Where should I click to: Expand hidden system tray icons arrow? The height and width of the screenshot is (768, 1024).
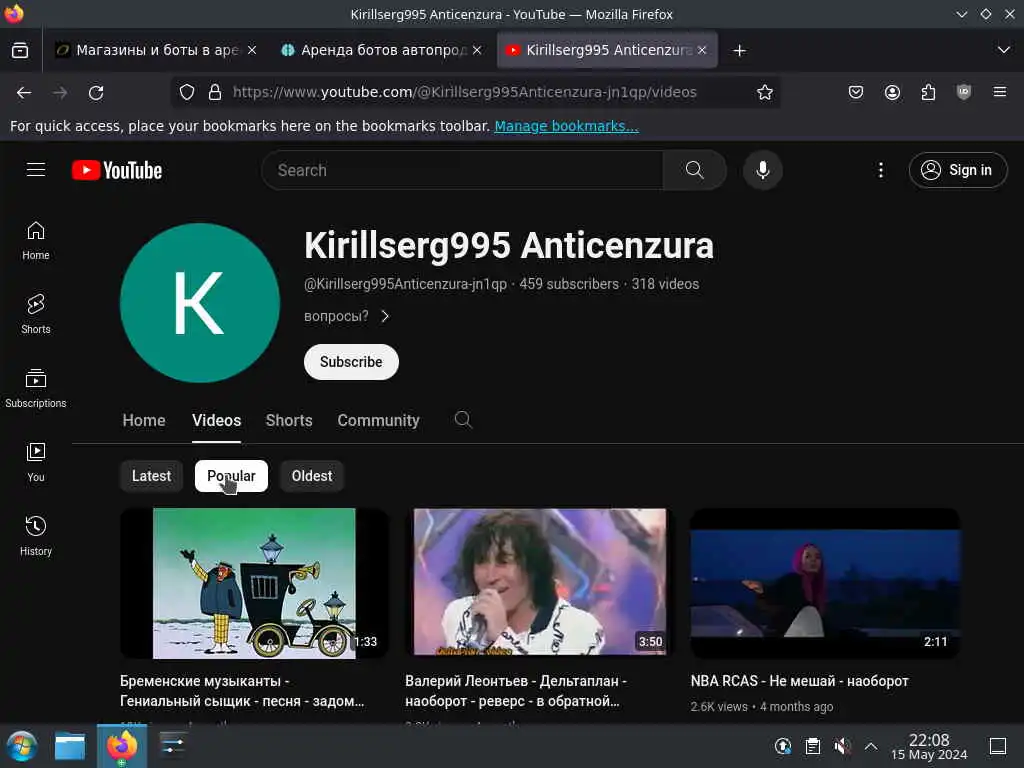pos(871,746)
